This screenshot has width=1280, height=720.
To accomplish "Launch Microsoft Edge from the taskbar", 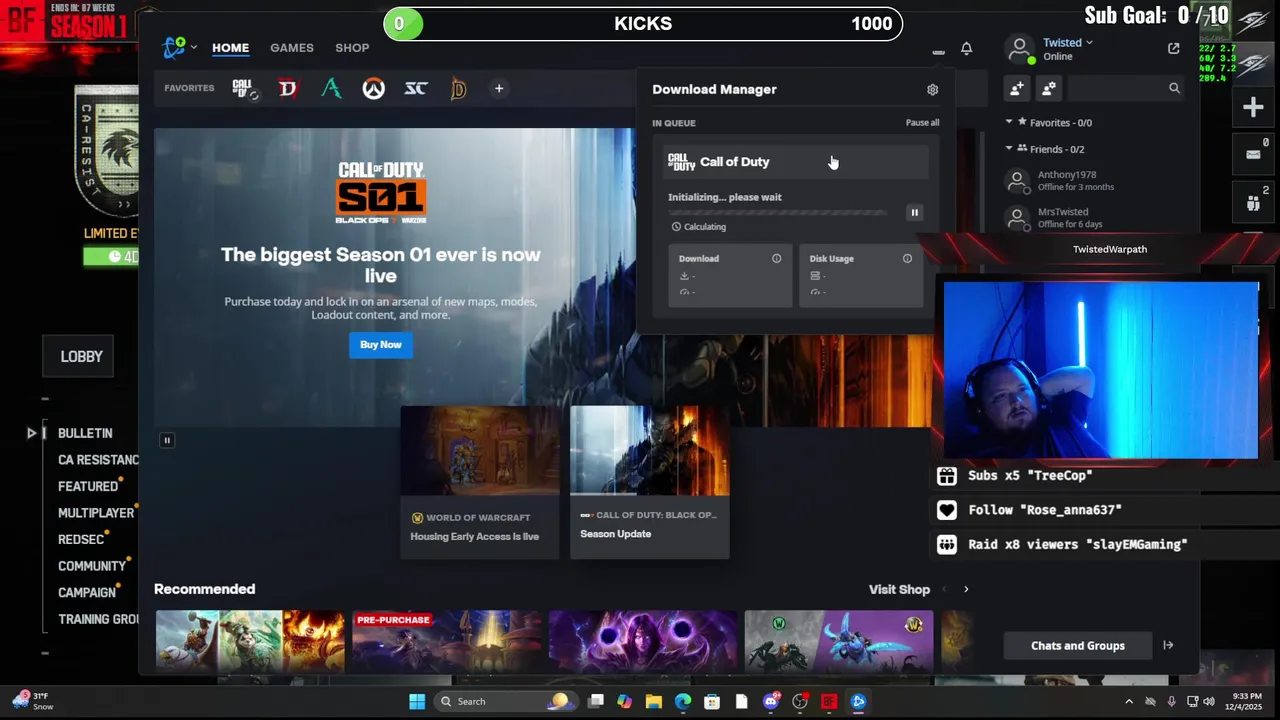I will pyautogui.click(x=683, y=702).
